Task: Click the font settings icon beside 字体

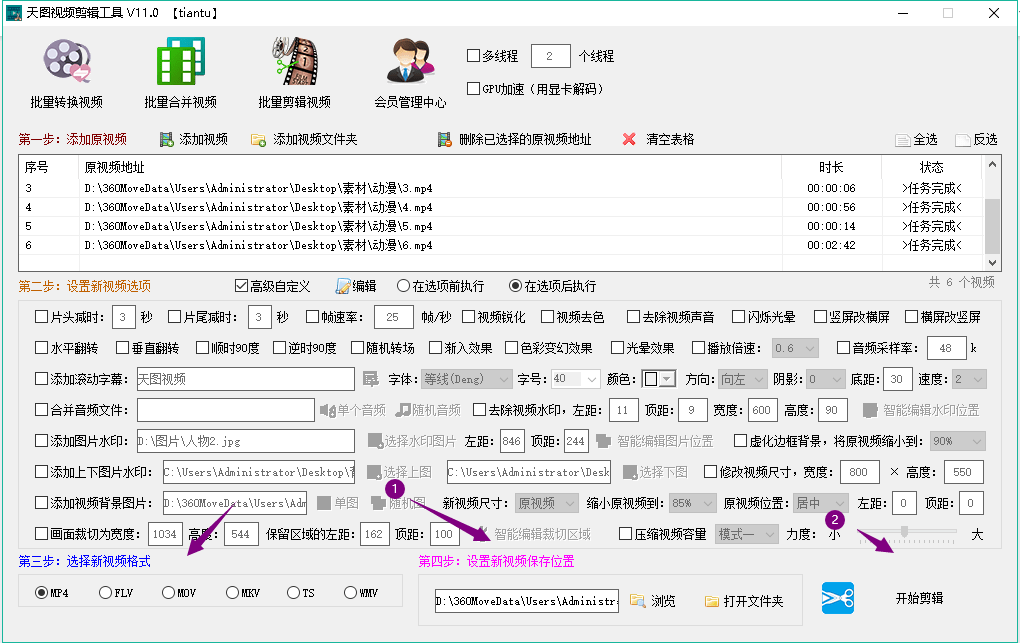Action: (371, 379)
